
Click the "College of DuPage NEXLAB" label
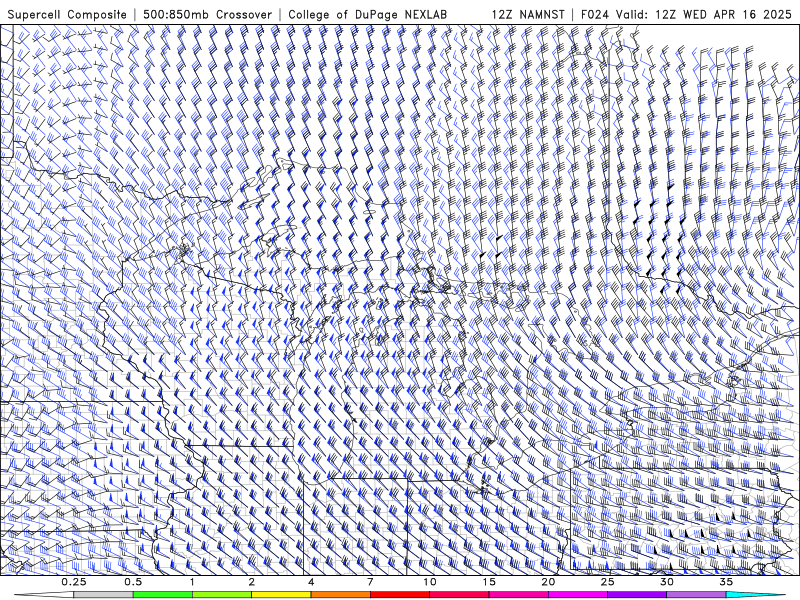coord(367,14)
